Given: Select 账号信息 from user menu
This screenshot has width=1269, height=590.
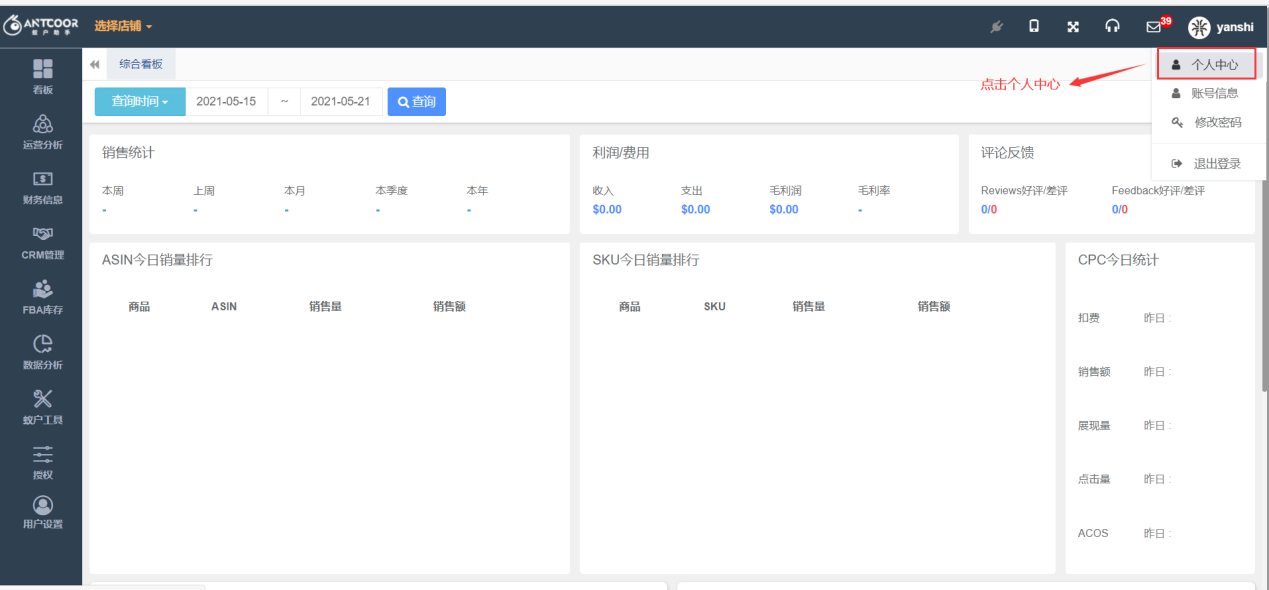Looking at the screenshot, I should tap(1205, 93).
